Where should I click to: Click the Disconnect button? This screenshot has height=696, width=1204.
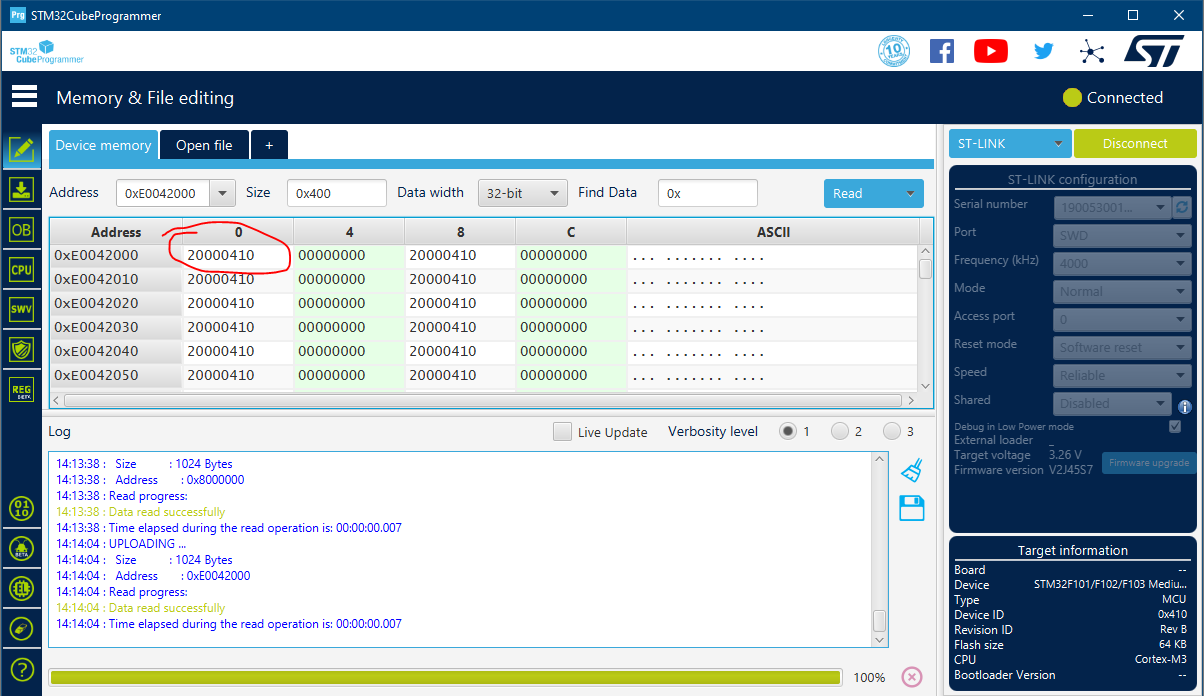pos(1134,144)
